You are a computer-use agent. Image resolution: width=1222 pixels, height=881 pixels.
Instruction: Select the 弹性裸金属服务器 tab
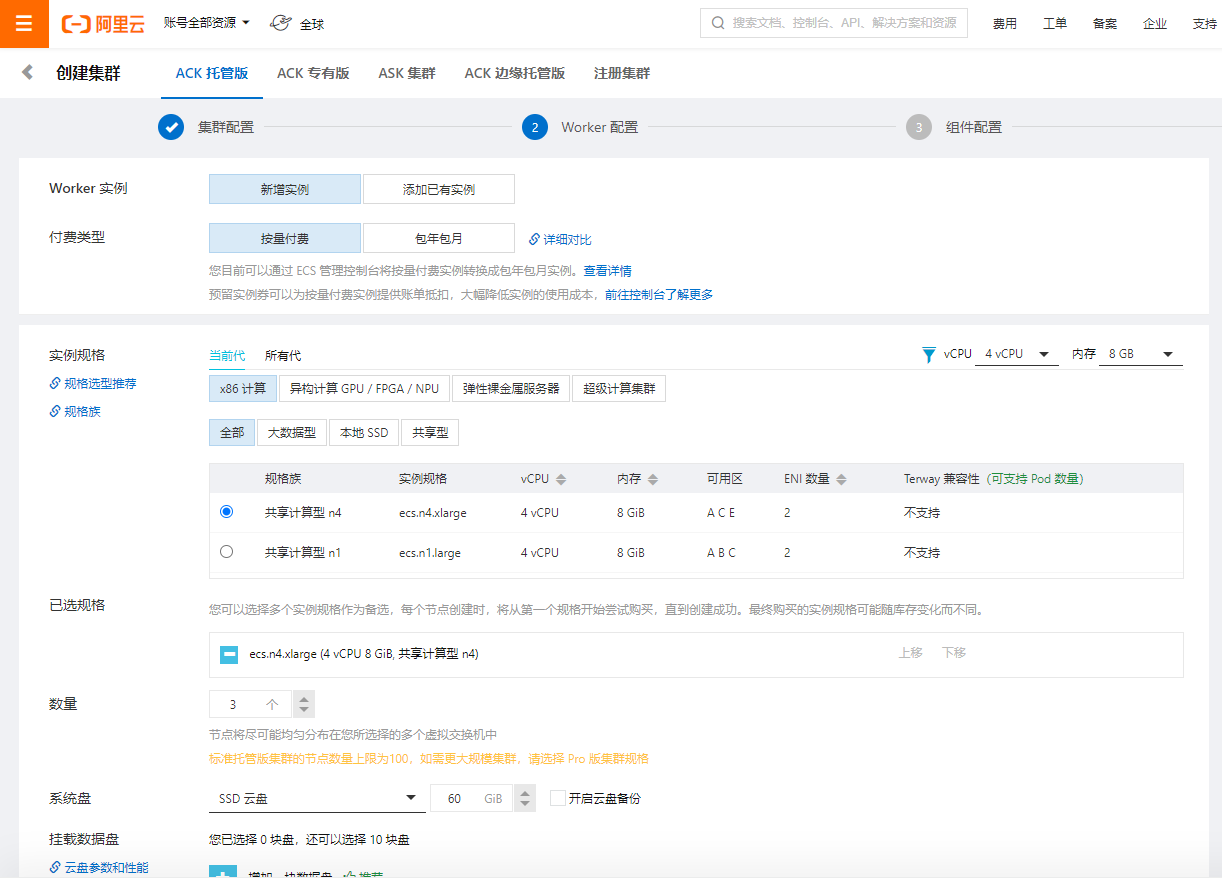click(x=511, y=388)
